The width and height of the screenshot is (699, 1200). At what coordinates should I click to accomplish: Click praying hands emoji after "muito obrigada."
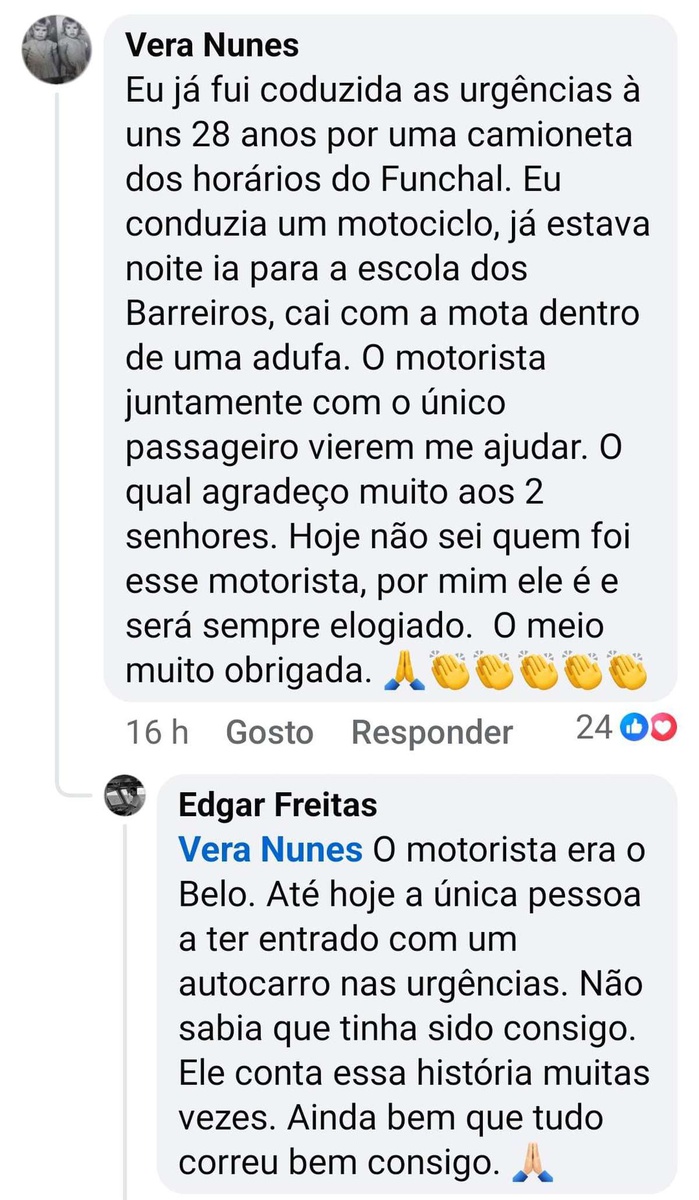coord(404,671)
